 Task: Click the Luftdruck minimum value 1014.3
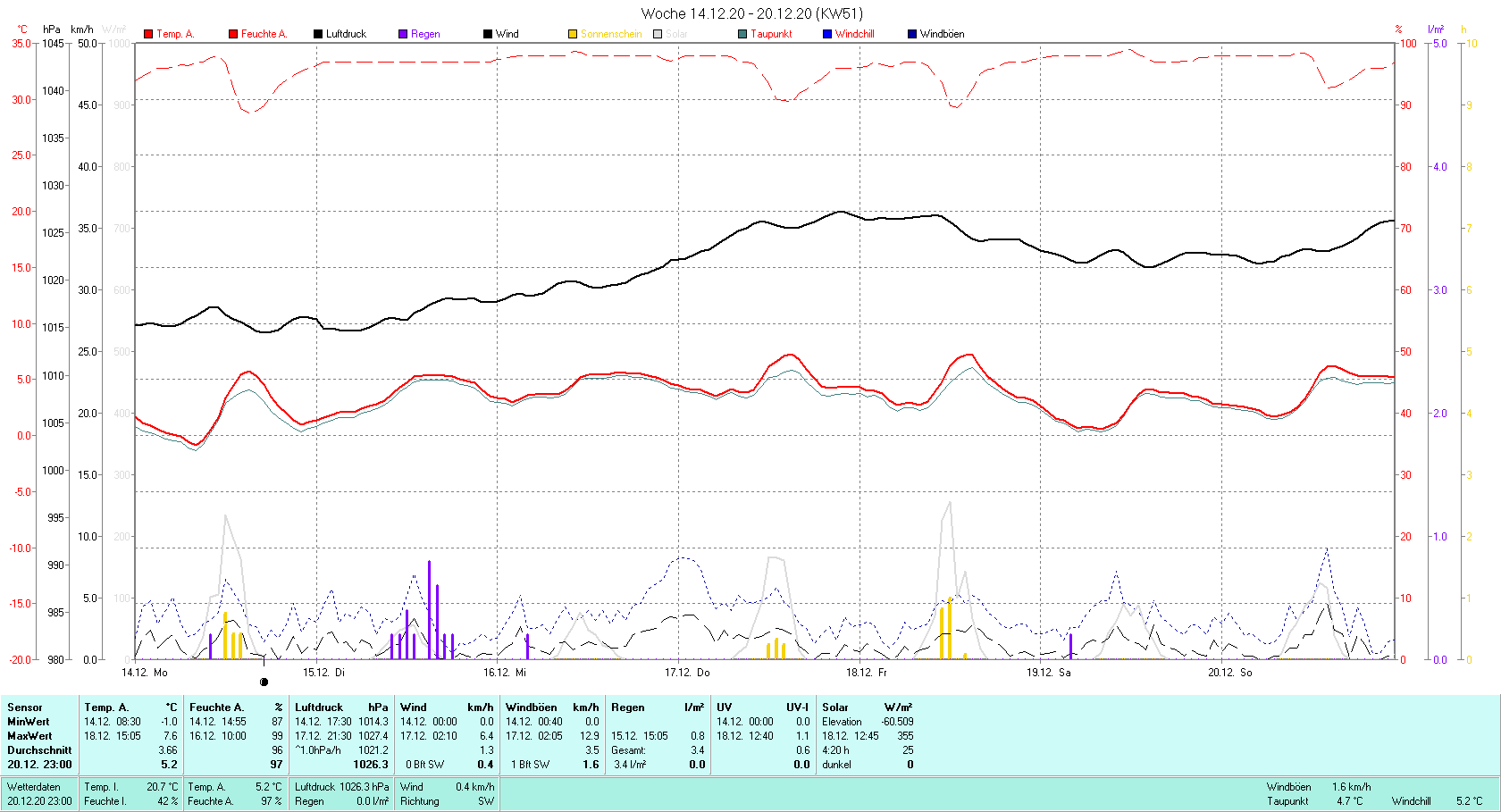coord(373,721)
